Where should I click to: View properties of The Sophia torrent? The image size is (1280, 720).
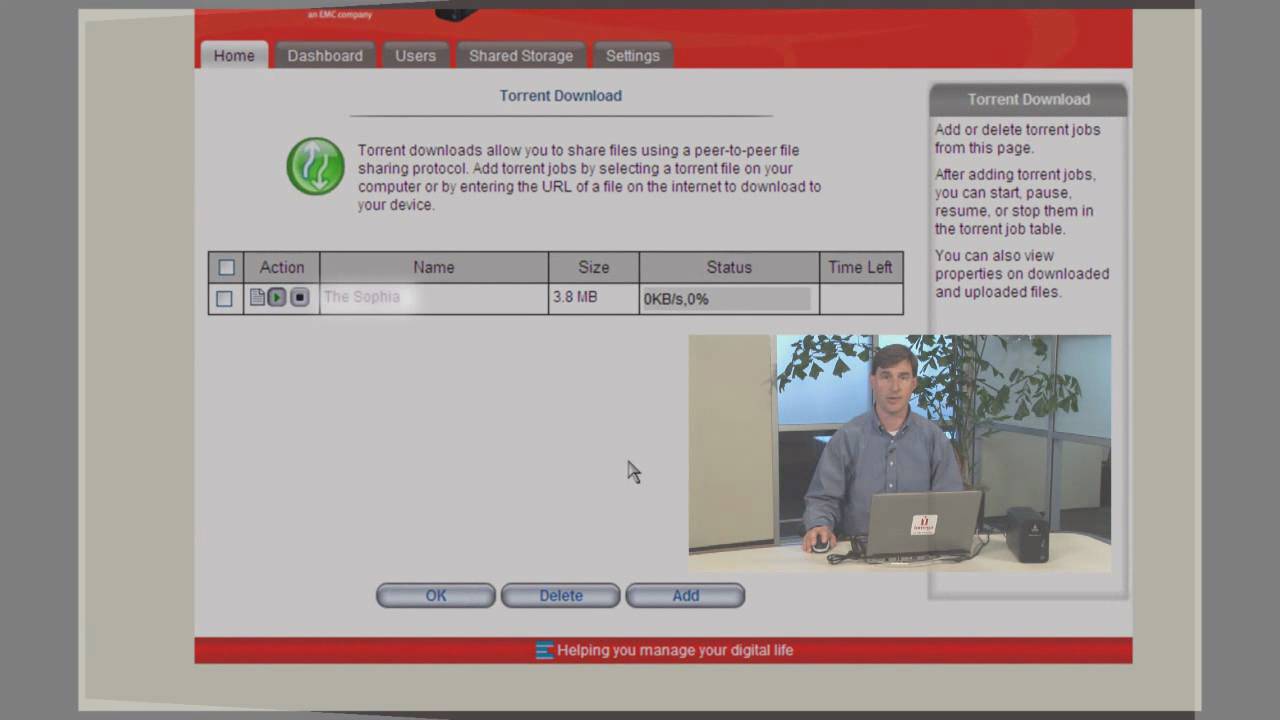tap(257, 297)
